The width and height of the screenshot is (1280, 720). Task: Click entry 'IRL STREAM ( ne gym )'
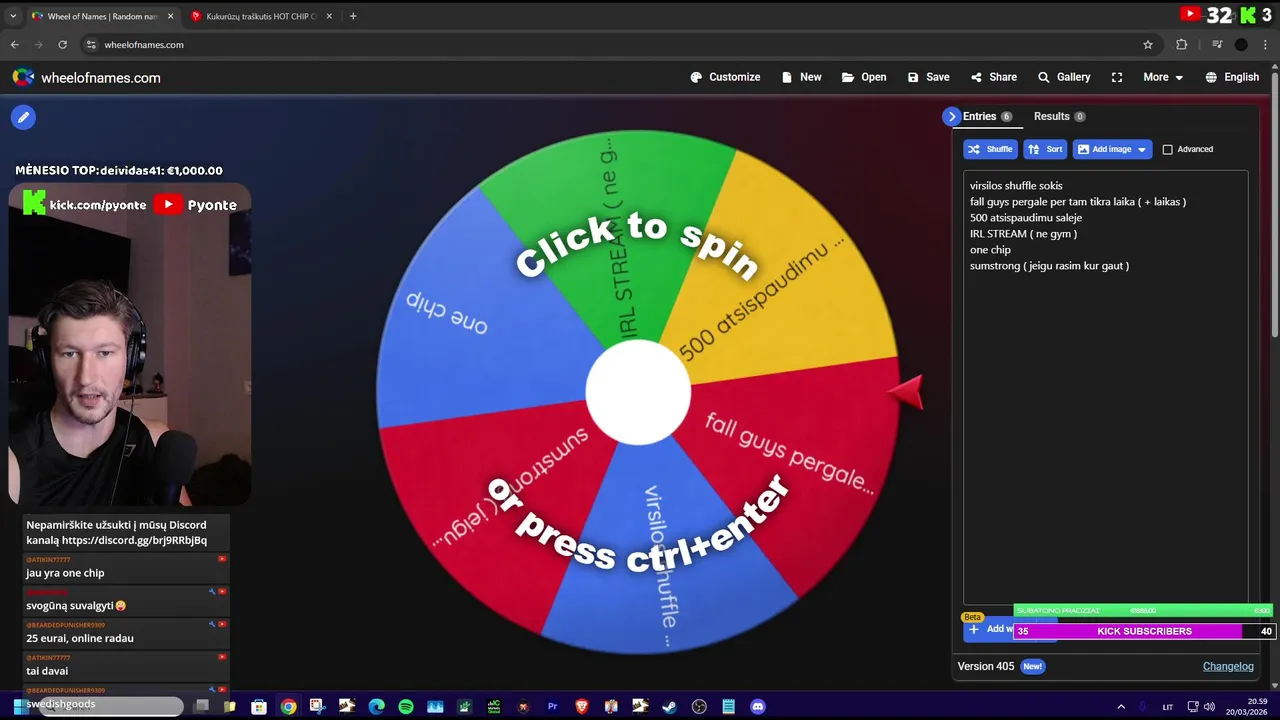pos(1023,234)
